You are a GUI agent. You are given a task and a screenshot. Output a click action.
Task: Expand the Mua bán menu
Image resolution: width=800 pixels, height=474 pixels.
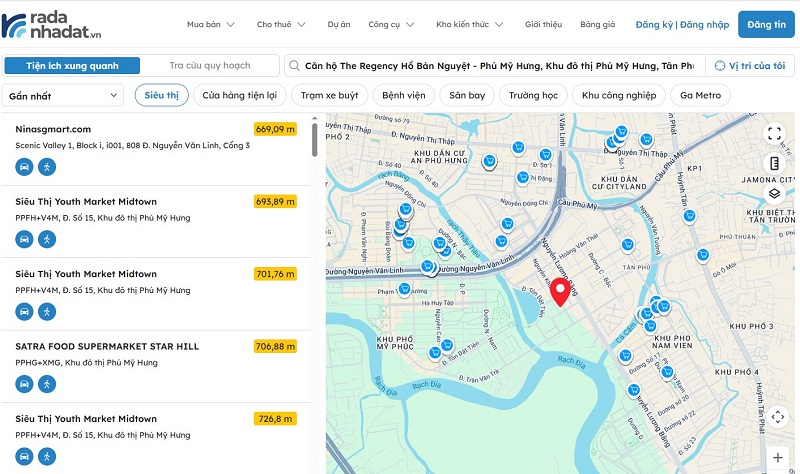click(211, 24)
